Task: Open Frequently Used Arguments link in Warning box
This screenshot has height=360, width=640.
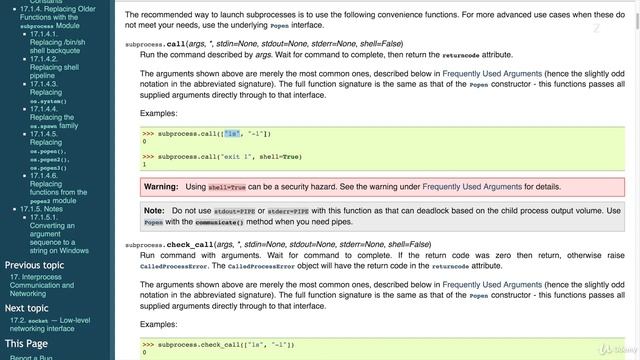Action: tap(472, 187)
